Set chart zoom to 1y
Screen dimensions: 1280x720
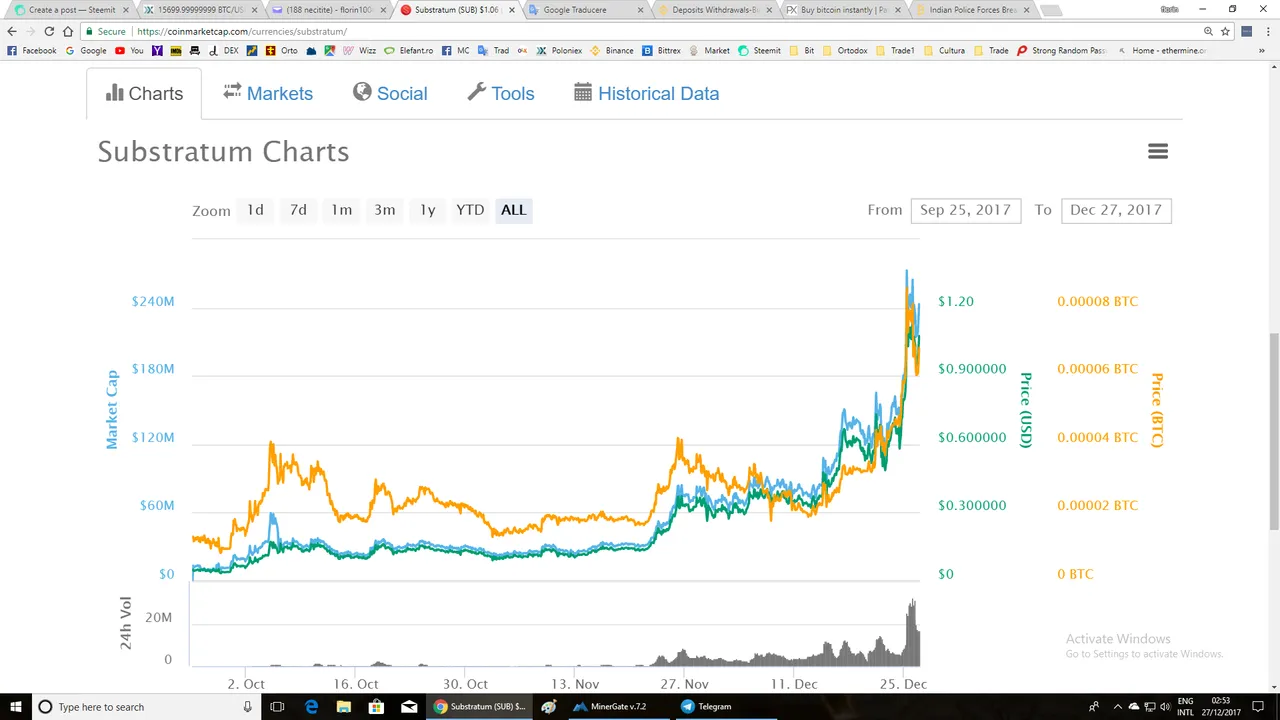427,210
